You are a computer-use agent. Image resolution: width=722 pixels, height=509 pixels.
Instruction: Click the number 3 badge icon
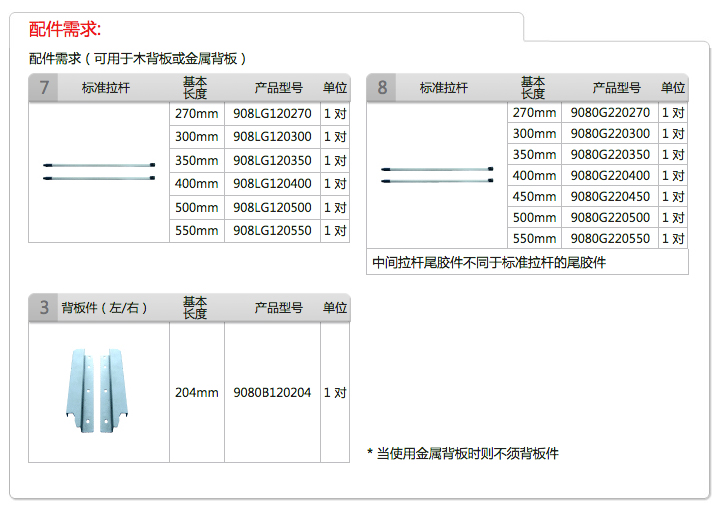(x=44, y=307)
